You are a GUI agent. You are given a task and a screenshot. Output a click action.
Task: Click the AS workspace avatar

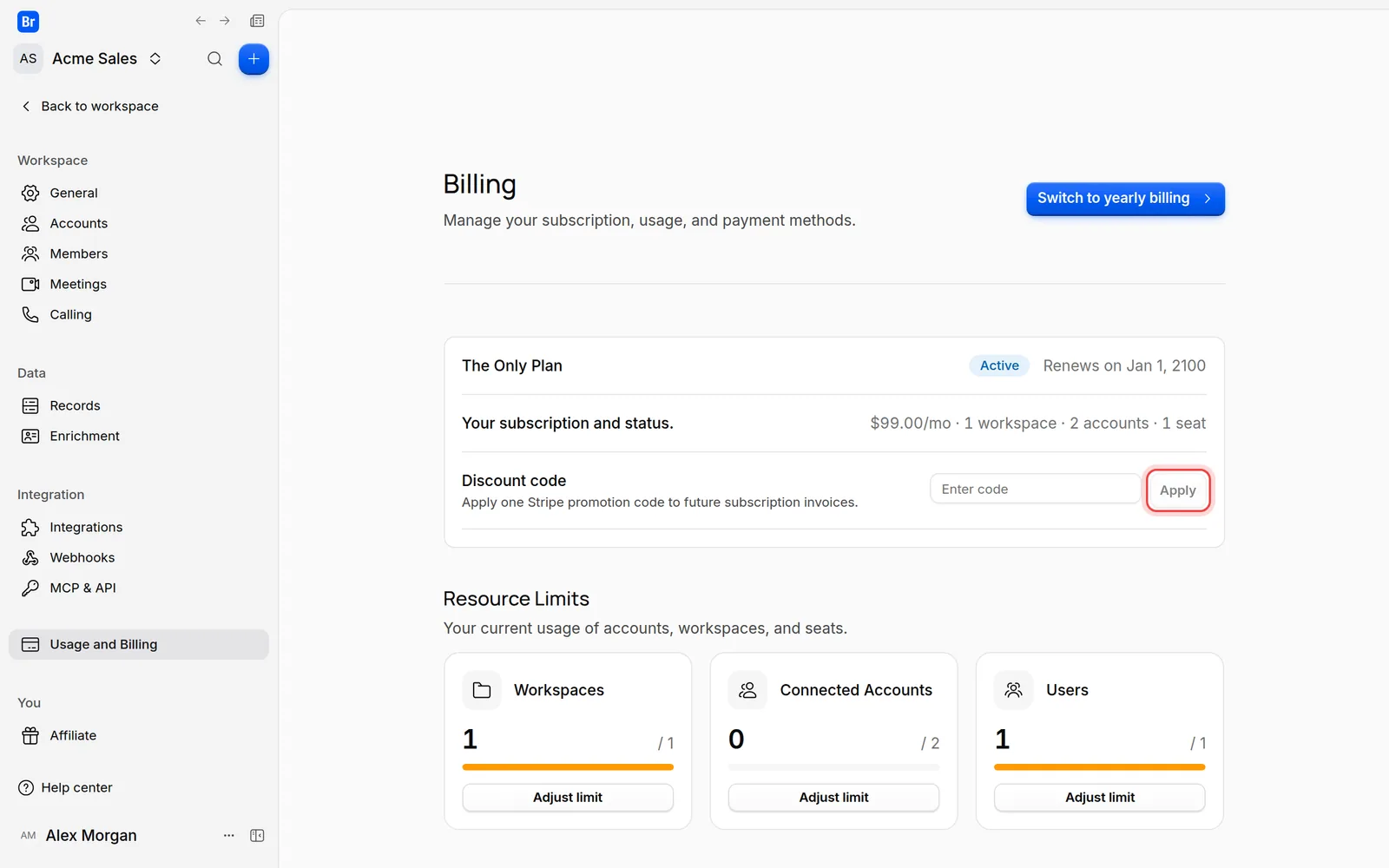[29, 59]
